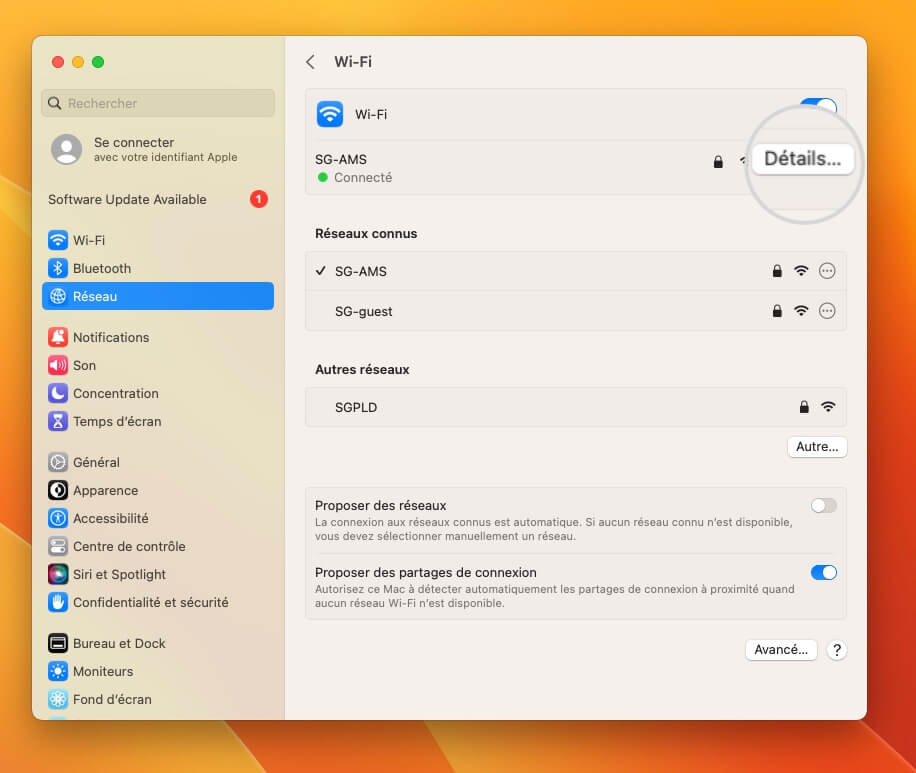Open Accessibilité settings

click(x=158, y=518)
